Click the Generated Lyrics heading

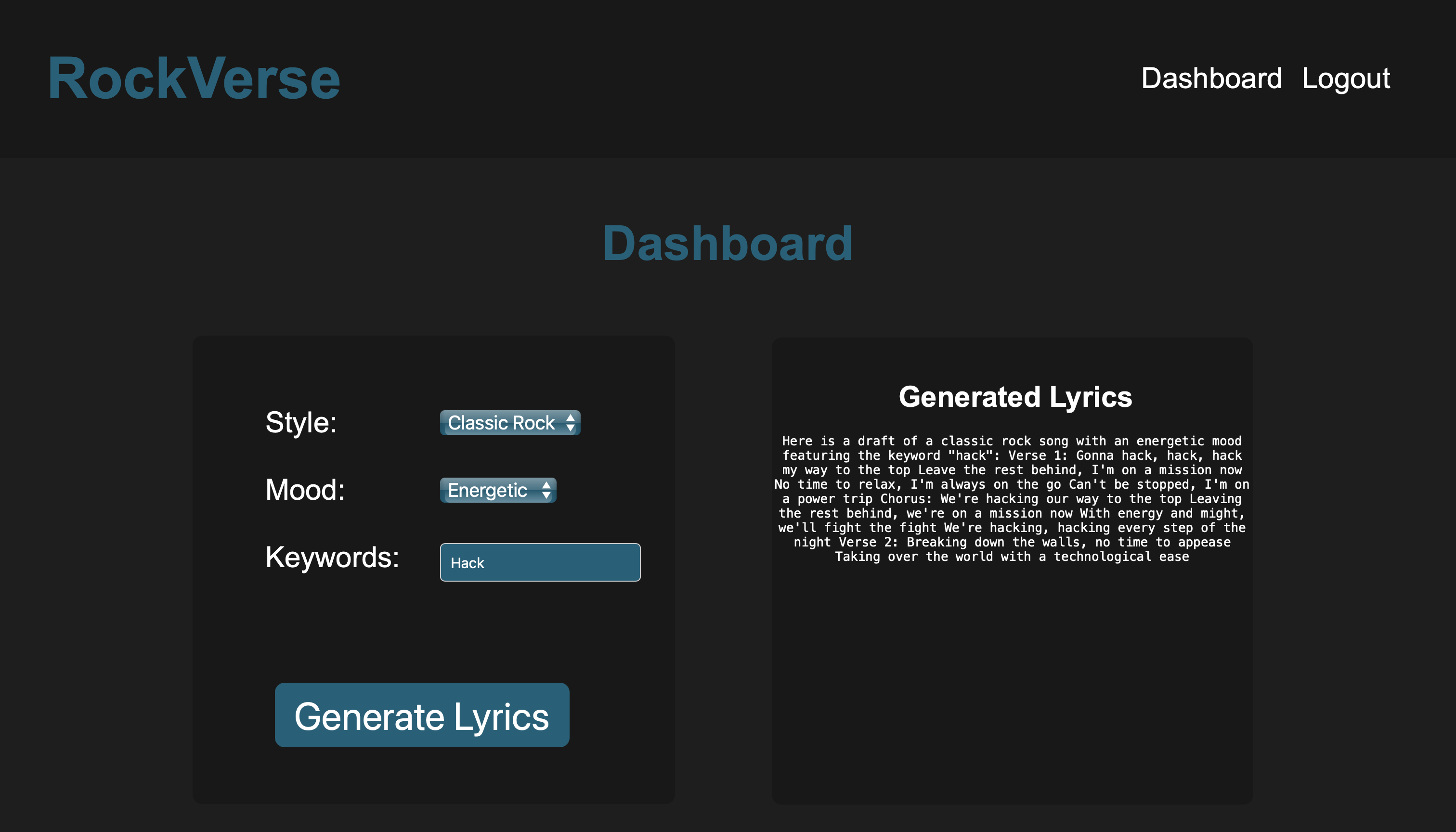[1015, 397]
